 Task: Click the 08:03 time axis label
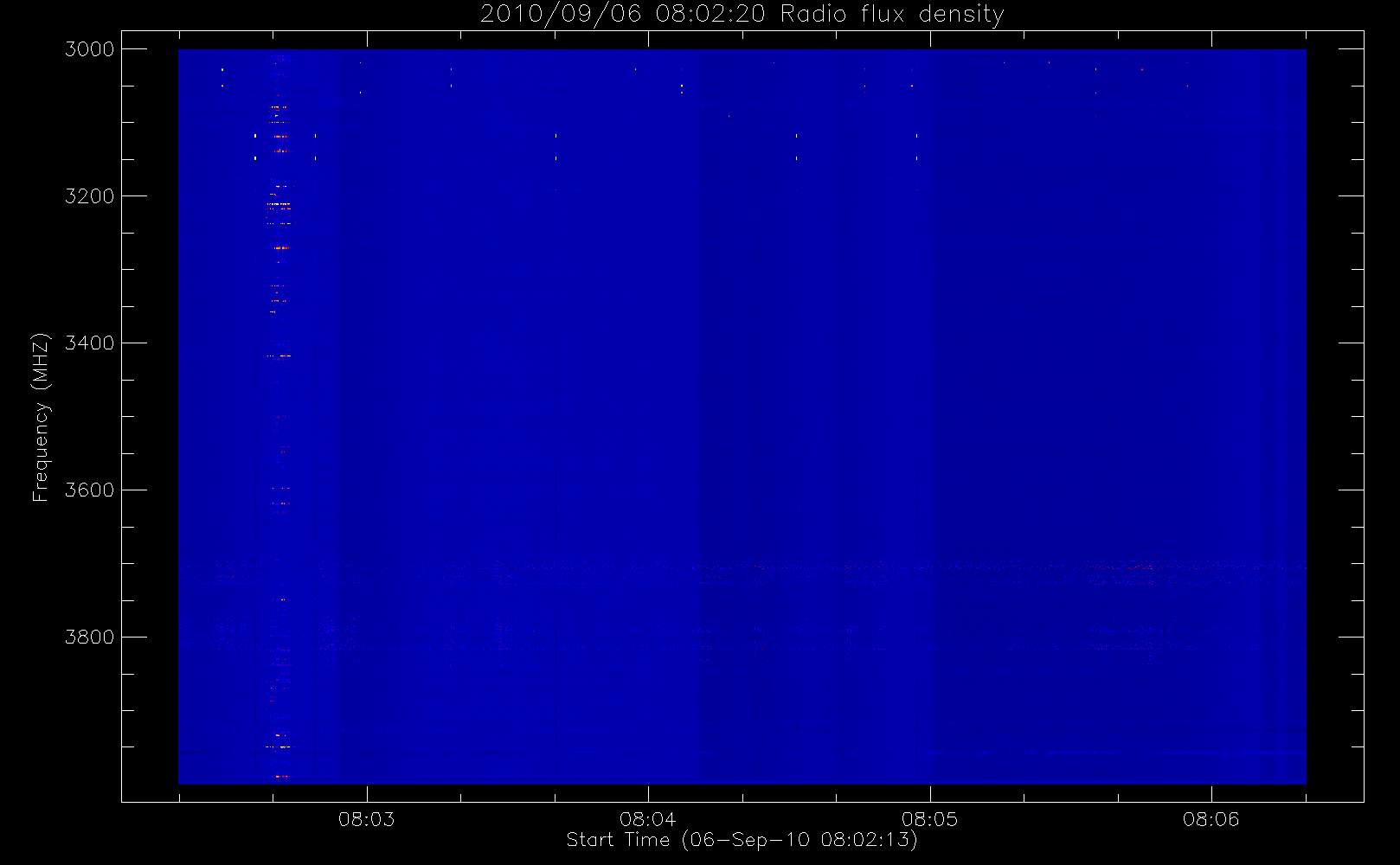[x=366, y=819]
